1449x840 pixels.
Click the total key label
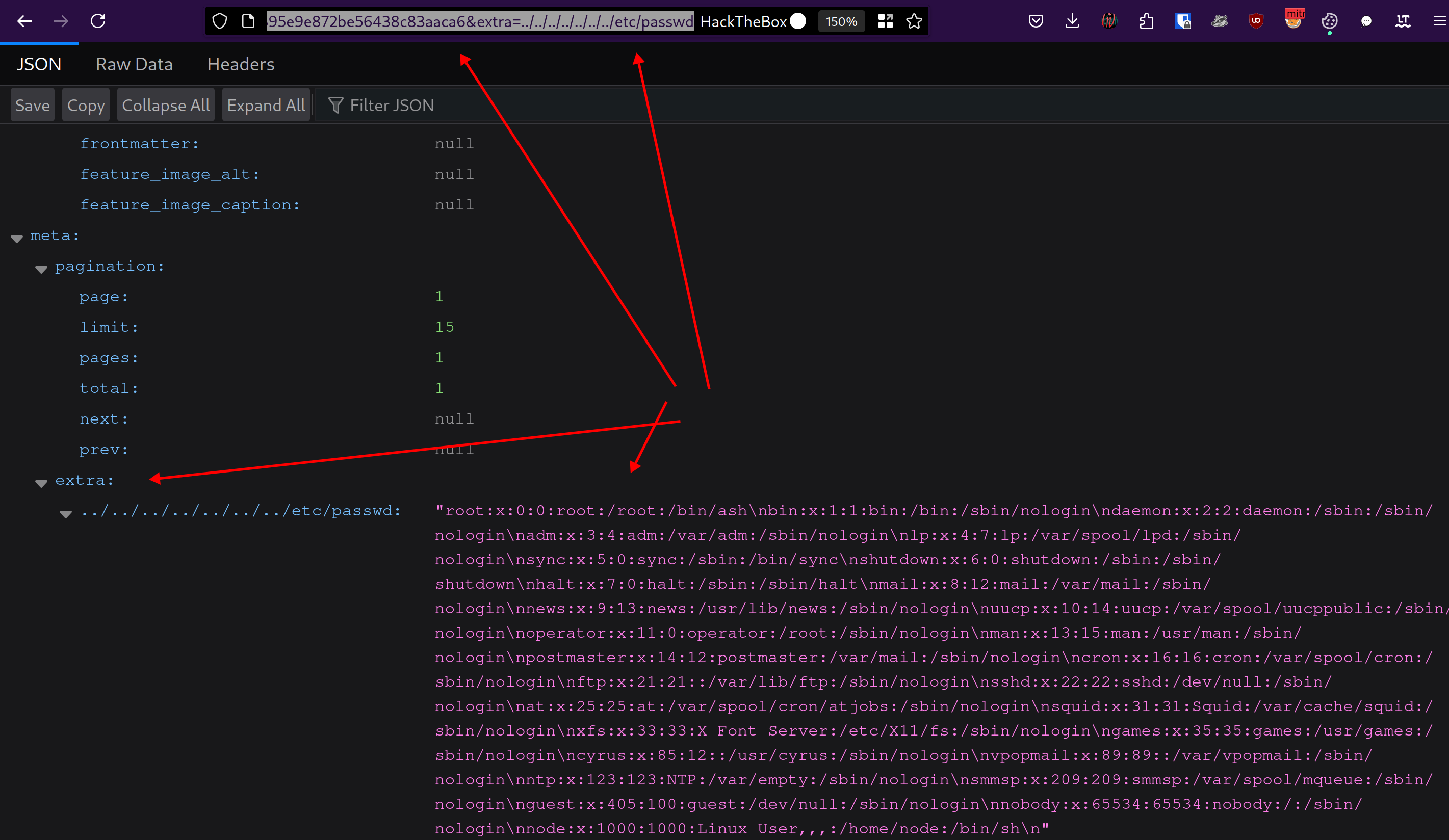(x=109, y=388)
